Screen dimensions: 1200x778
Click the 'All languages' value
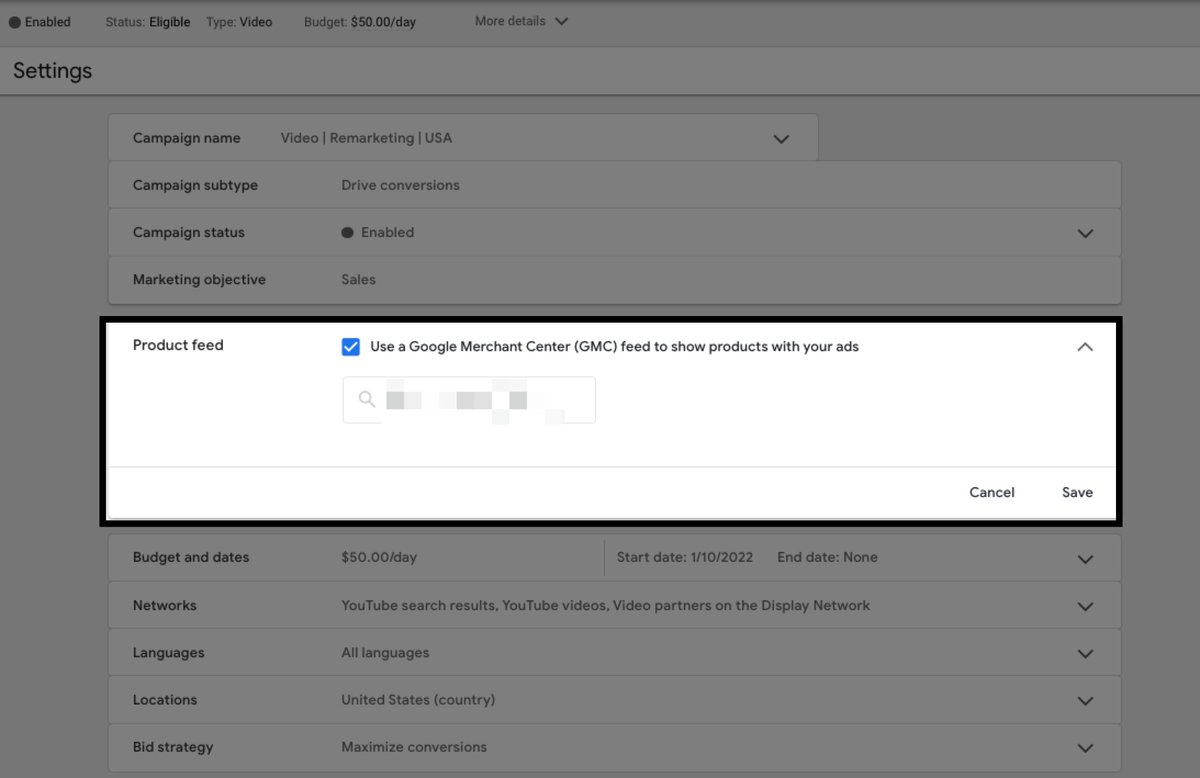pyautogui.click(x=385, y=652)
